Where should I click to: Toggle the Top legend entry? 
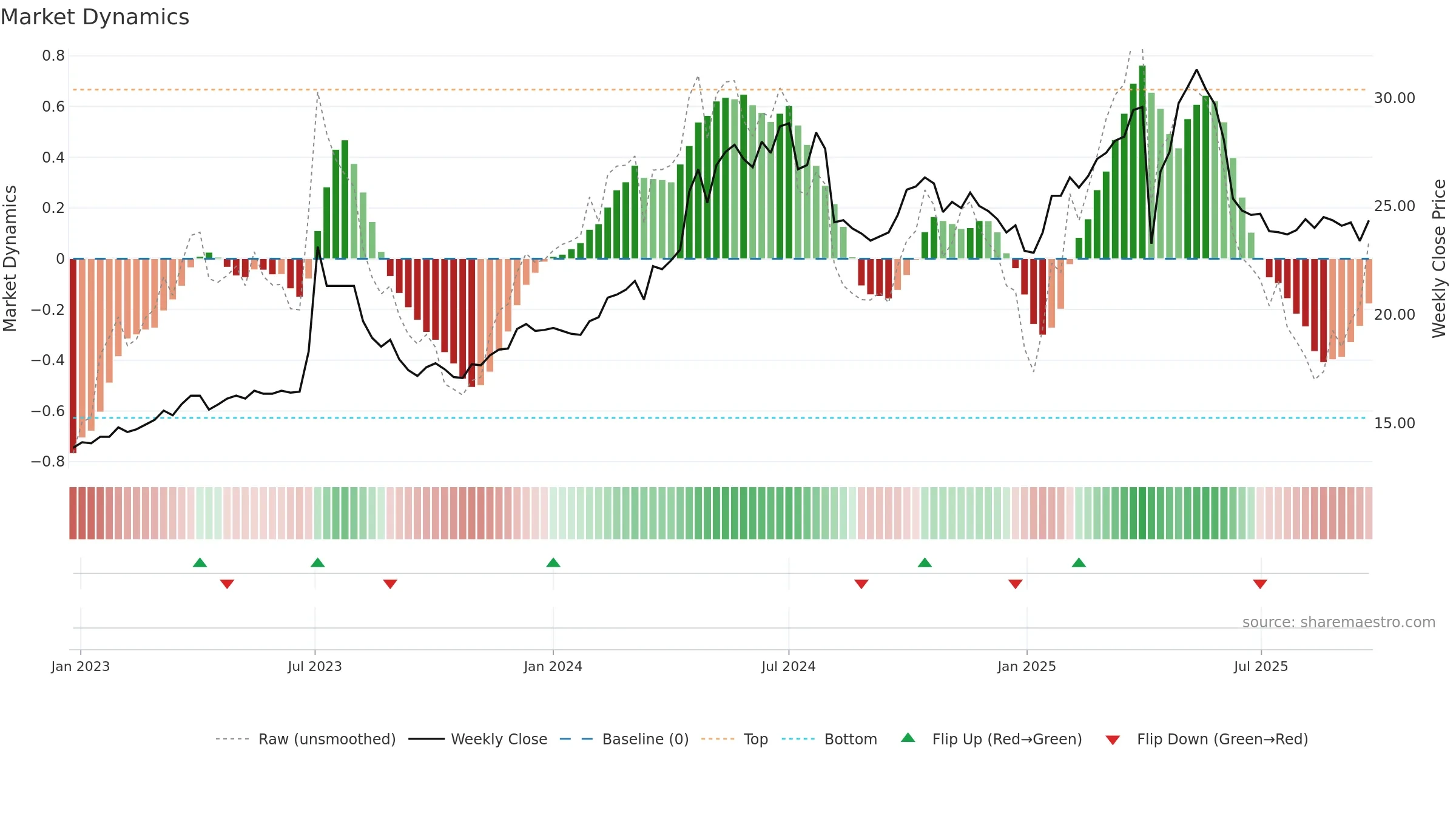(x=734, y=739)
